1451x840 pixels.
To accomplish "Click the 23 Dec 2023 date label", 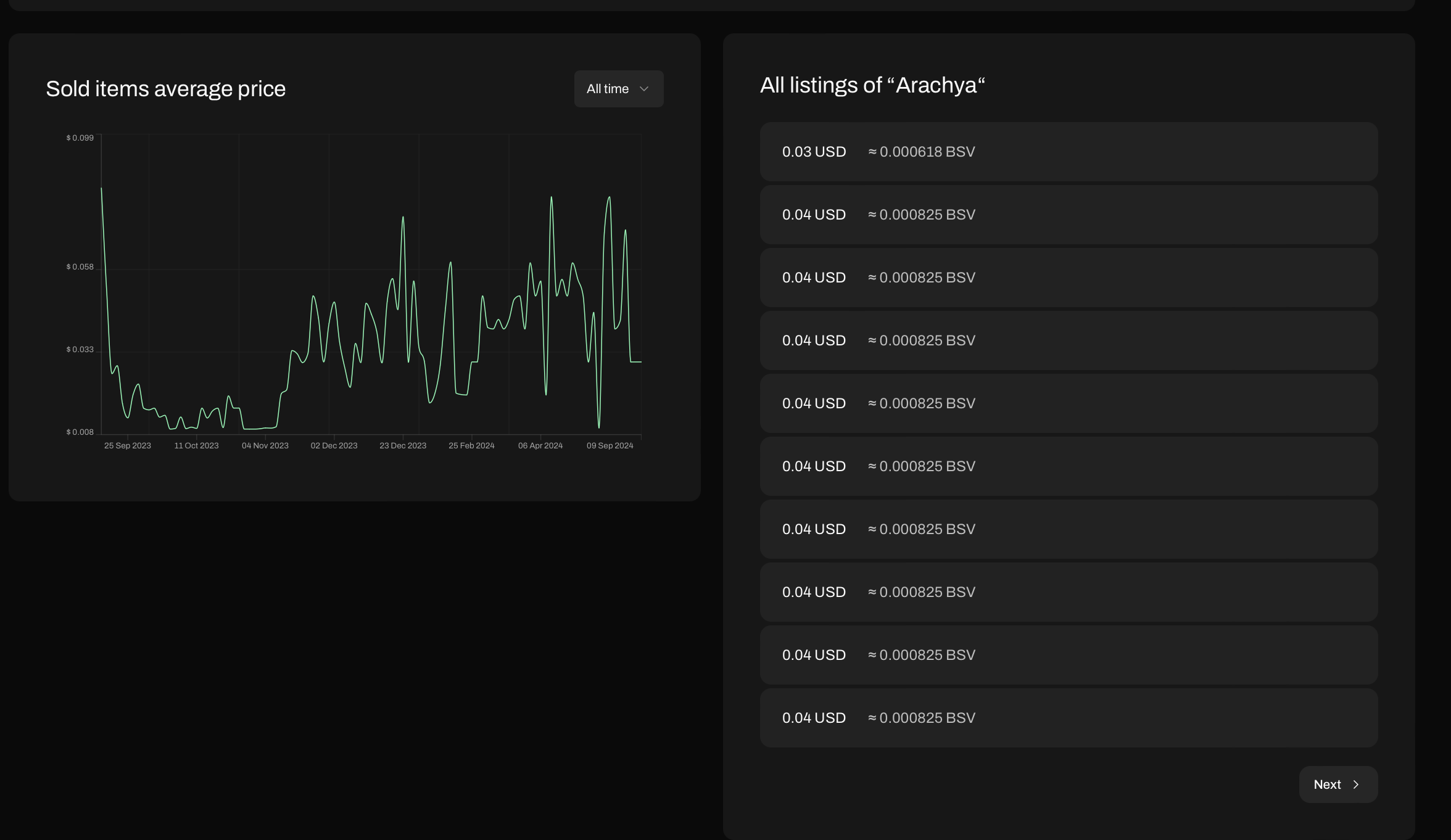I will pos(403,445).
